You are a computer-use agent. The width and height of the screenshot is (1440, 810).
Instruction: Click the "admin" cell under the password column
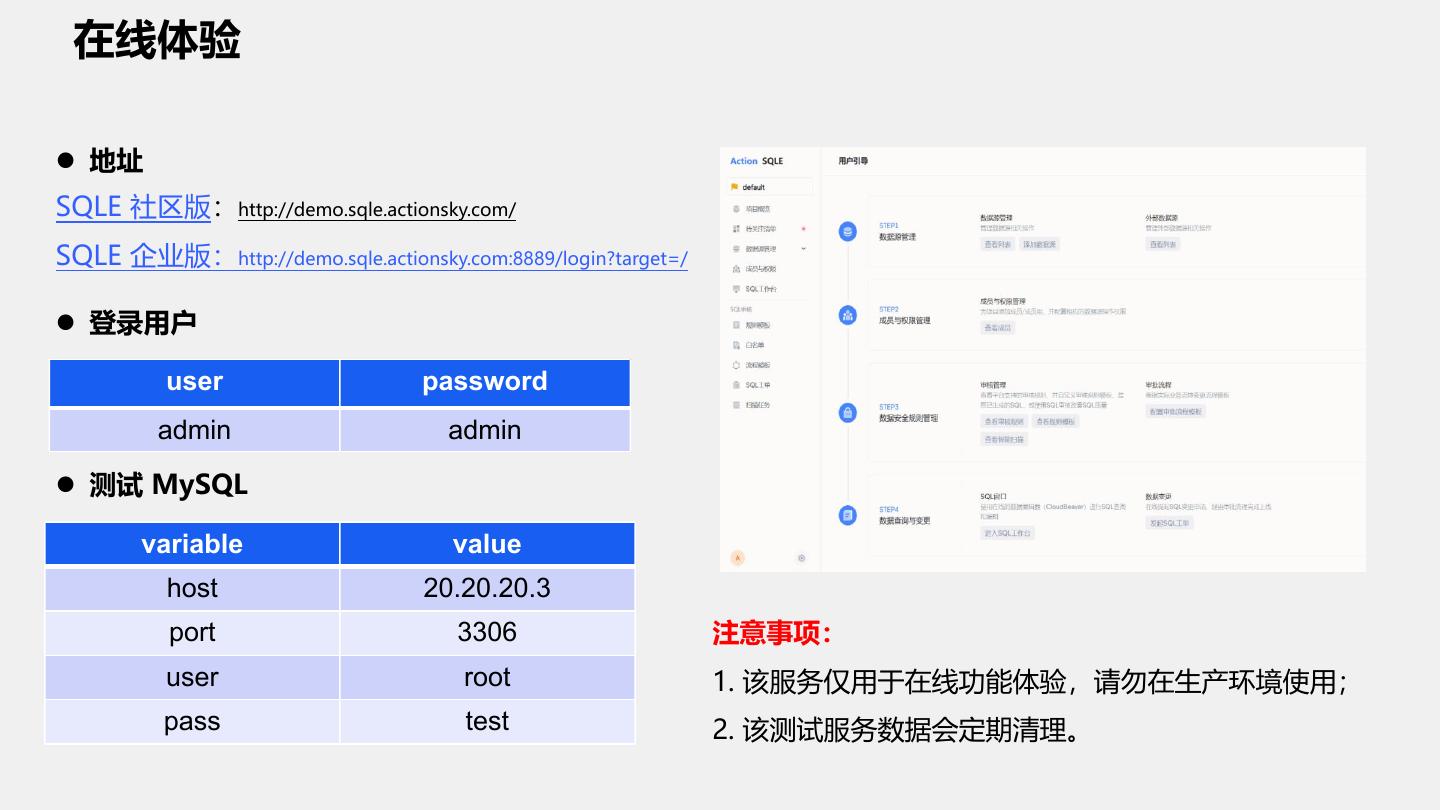tap(485, 430)
